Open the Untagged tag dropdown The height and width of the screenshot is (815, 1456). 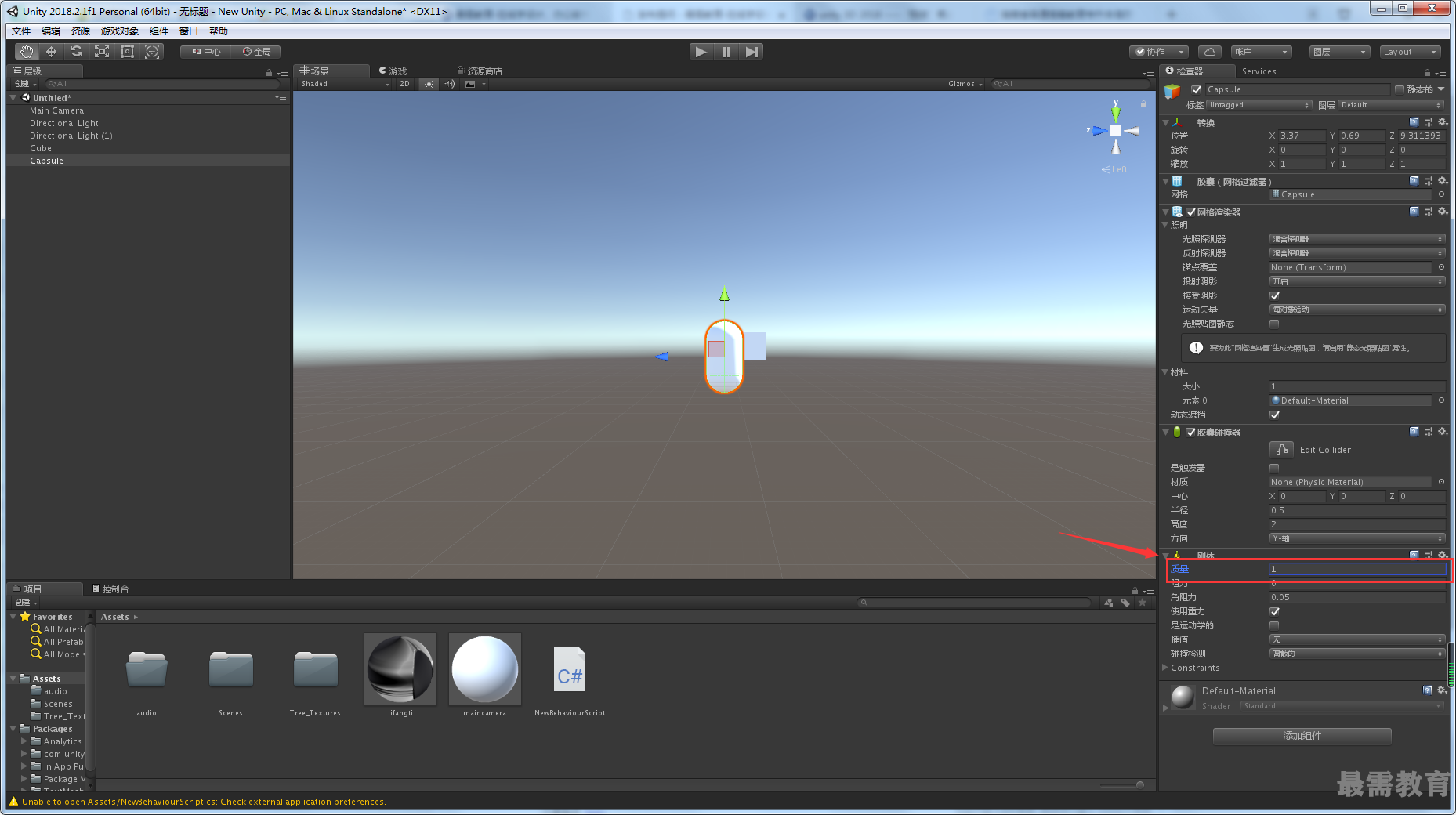[x=1259, y=105]
